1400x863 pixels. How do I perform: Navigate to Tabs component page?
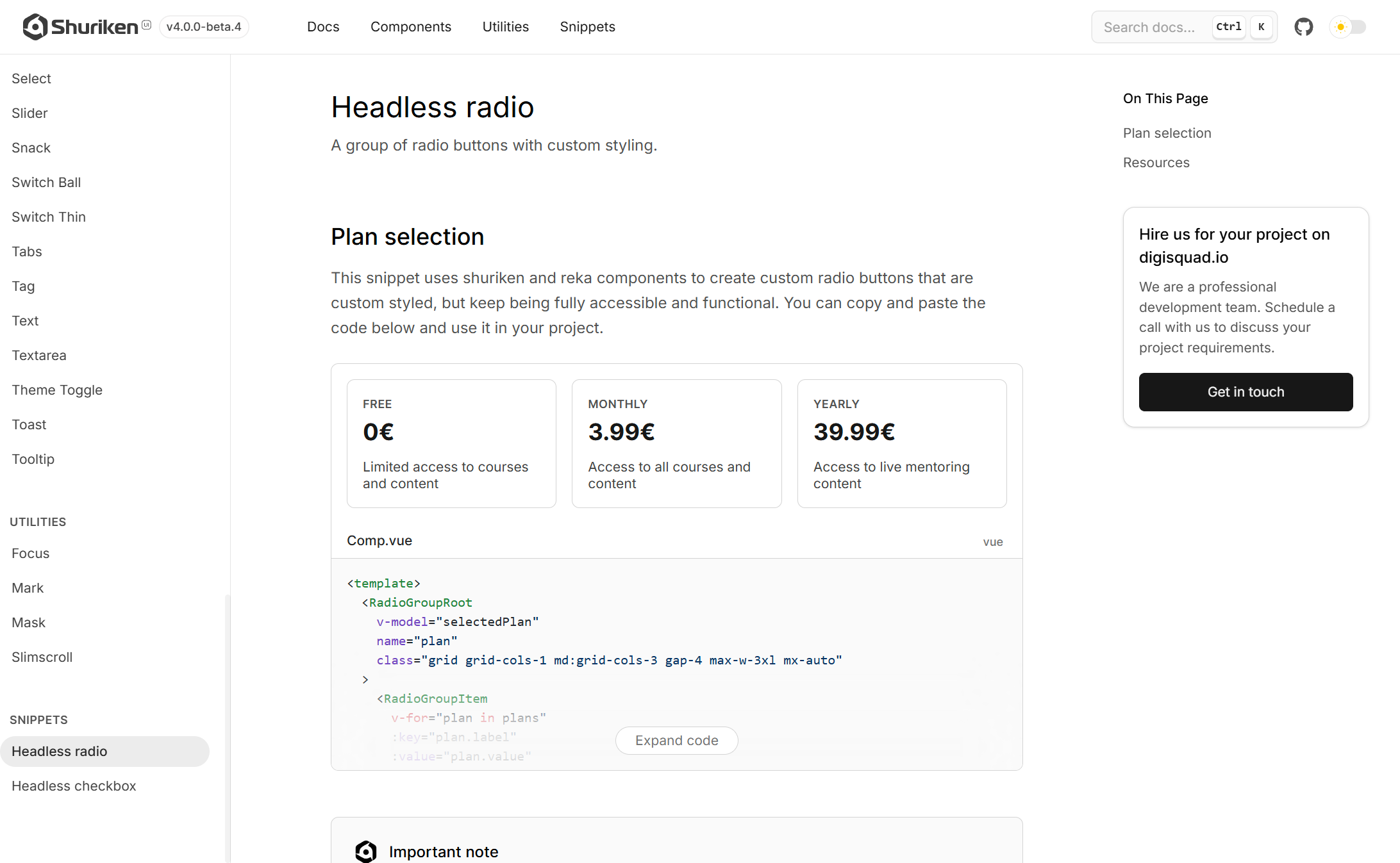[x=27, y=252]
